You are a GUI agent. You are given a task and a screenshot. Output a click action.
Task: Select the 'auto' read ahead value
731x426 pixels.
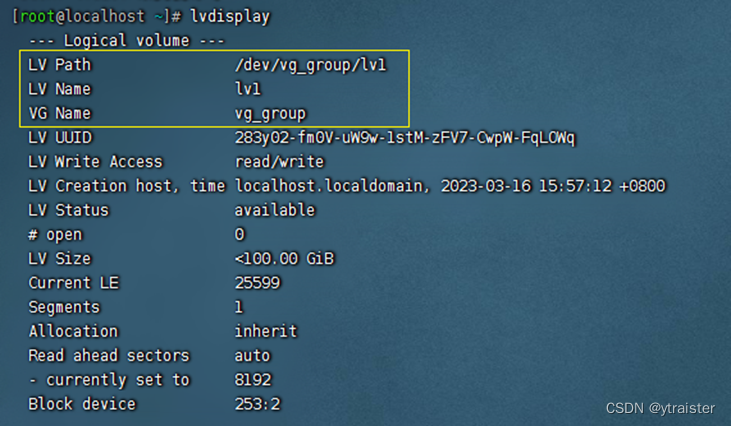252,356
